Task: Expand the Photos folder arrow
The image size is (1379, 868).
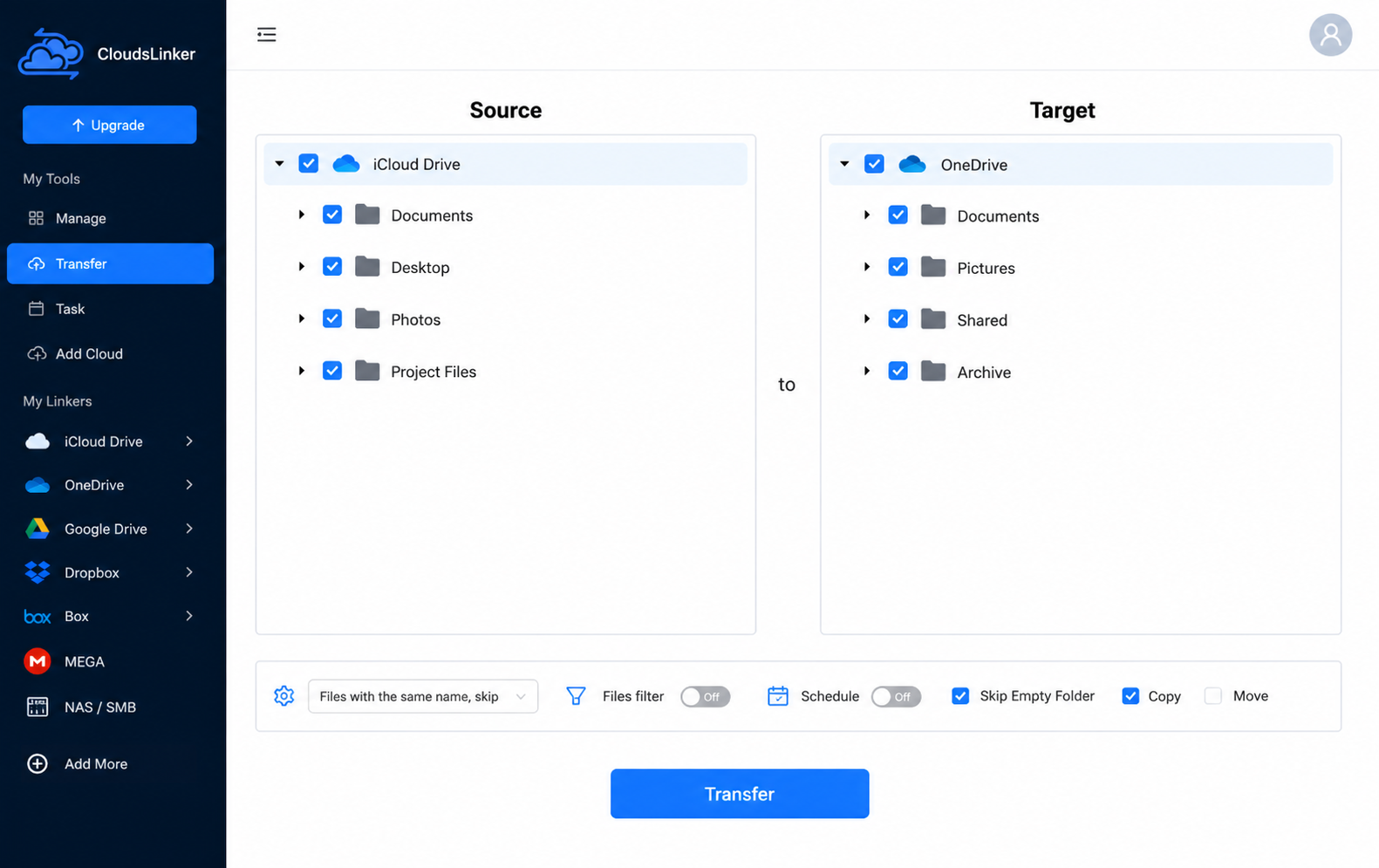Action: (x=302, y=318)
